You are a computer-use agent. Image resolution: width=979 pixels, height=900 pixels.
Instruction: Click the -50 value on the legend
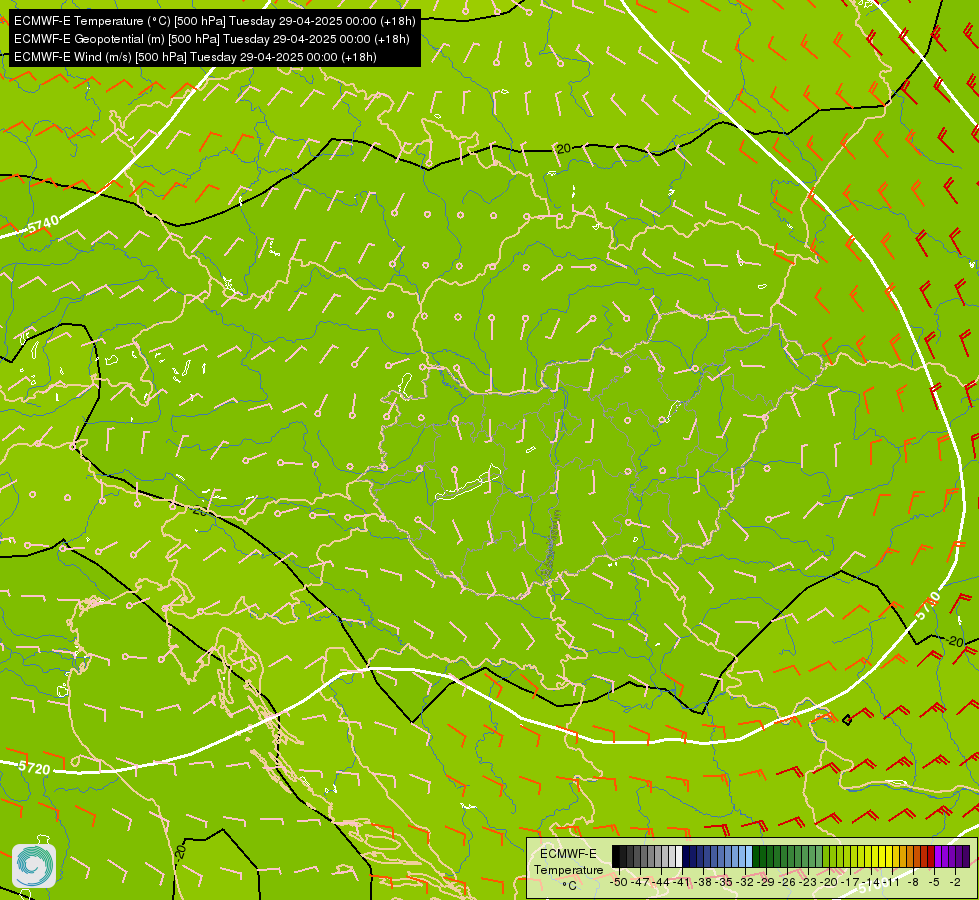point(618,883)
